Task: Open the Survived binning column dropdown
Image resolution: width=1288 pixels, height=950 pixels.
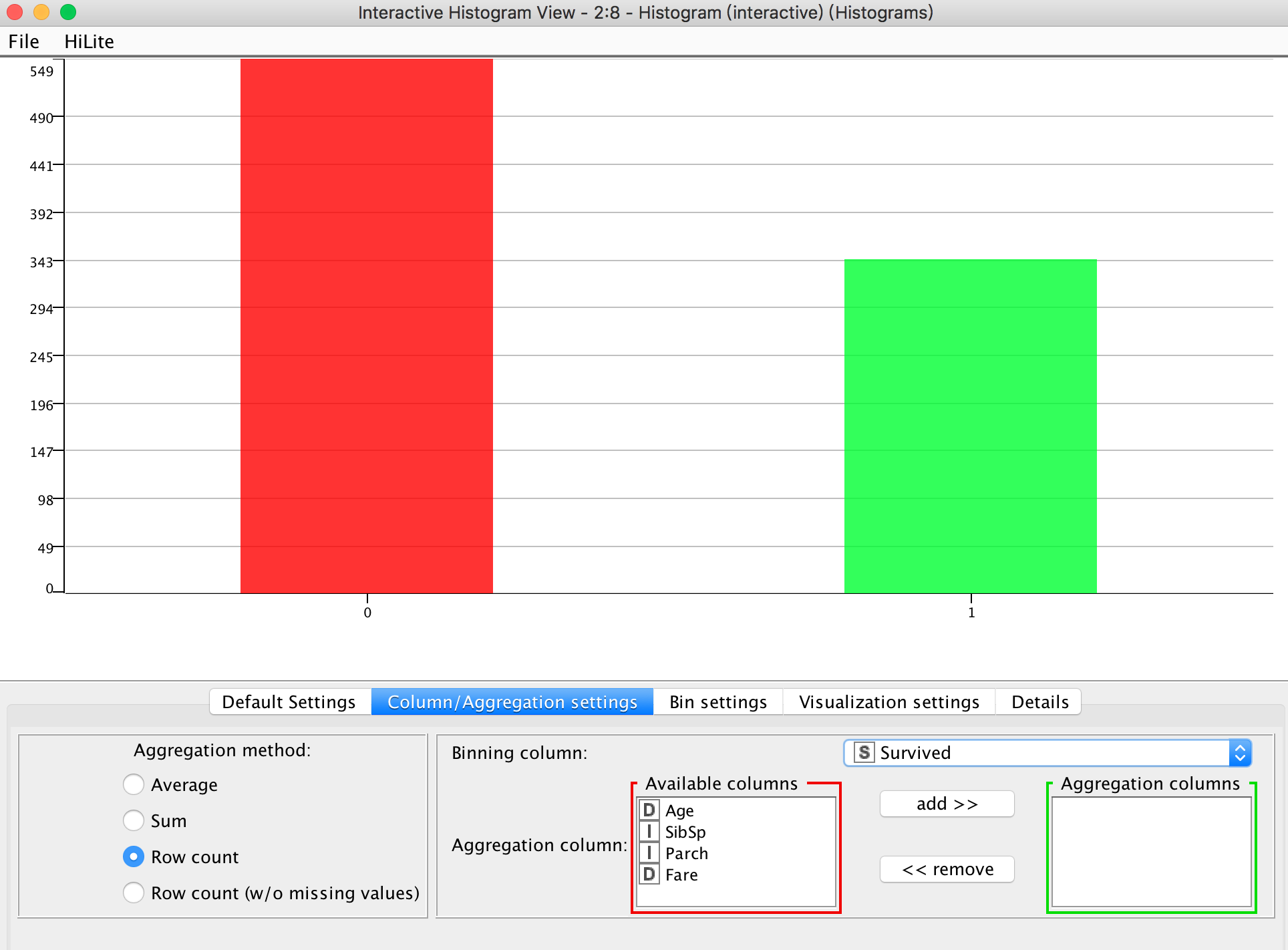Action: click(1048, 753)
